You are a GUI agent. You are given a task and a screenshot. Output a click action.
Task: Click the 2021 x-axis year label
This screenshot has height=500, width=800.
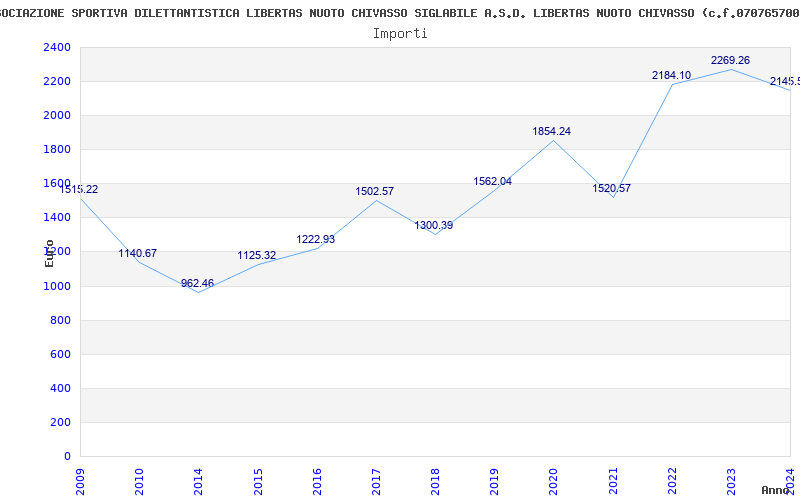tap(613, 482)
